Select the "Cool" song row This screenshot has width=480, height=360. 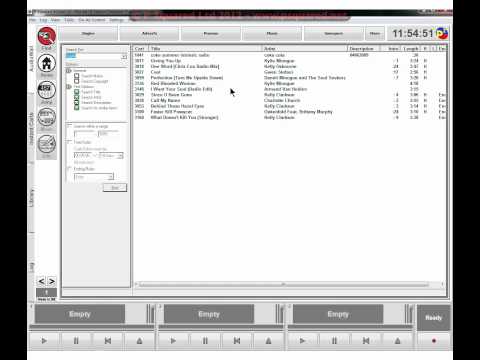(289, 72)
